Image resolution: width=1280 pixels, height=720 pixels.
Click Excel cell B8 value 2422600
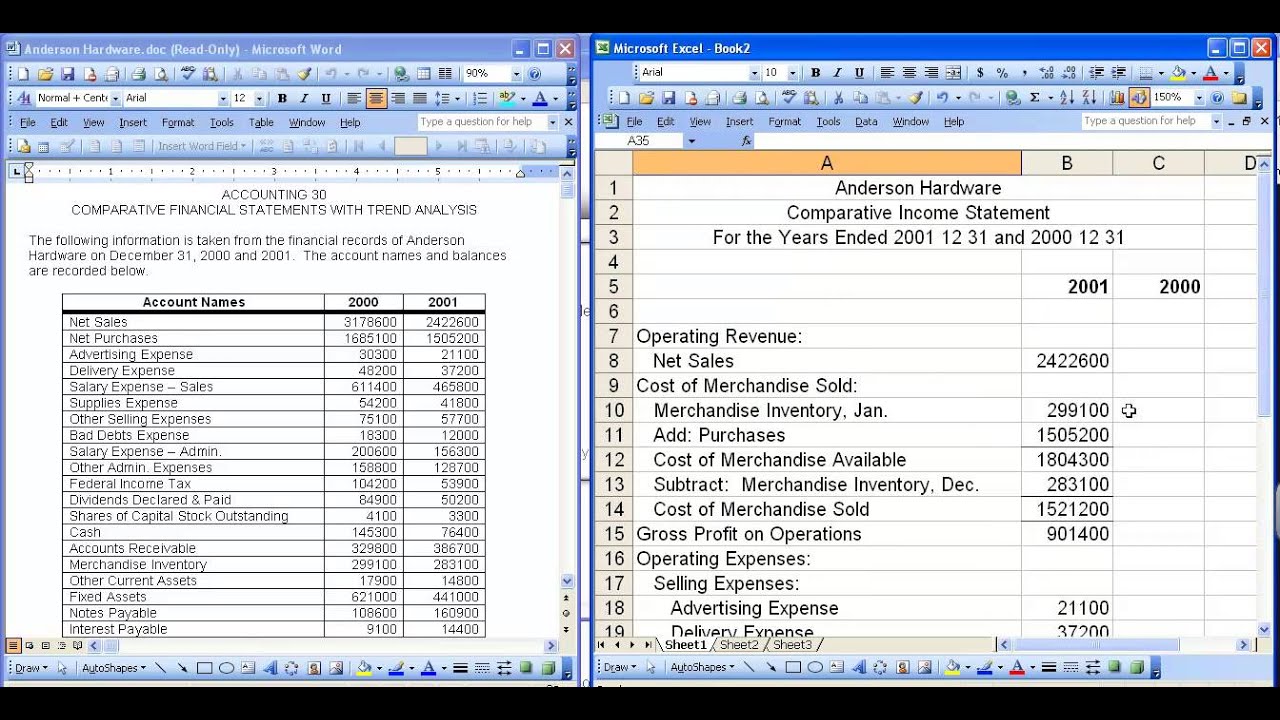click(x=1067, y=361)
